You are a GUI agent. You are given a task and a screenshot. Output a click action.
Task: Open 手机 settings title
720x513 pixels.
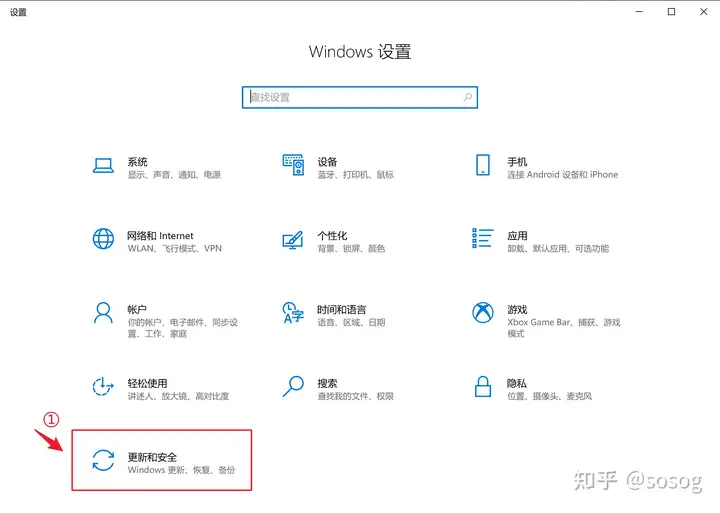517,162
